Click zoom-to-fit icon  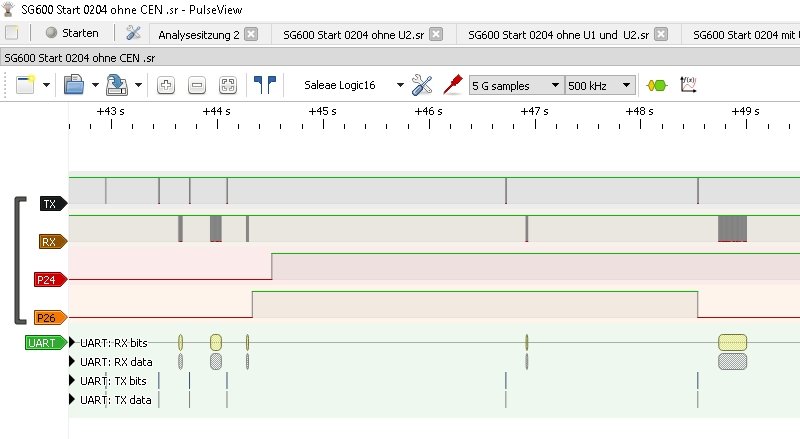coord(228,86)
